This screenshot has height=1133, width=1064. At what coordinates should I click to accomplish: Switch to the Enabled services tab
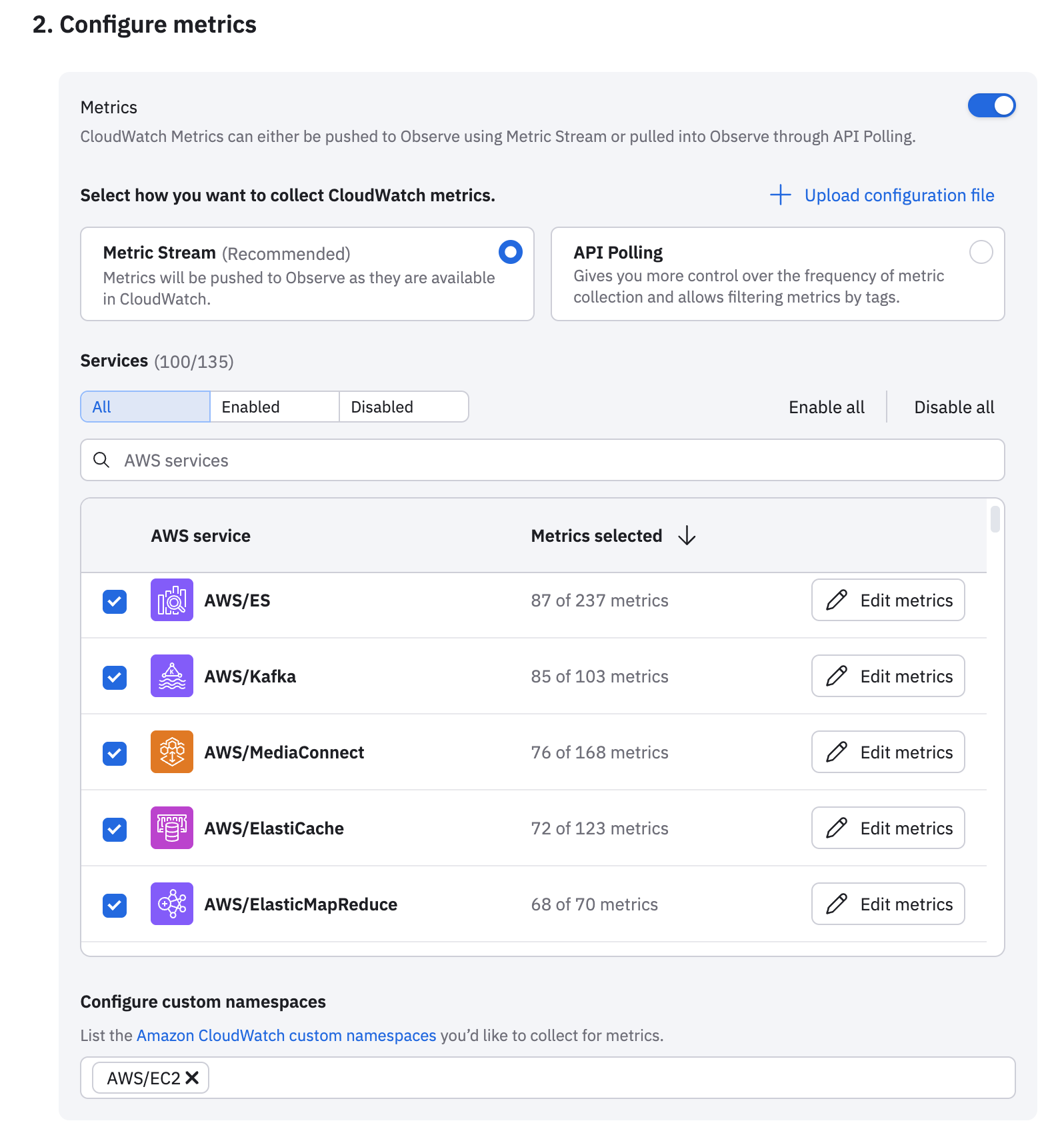pyautogui.click(x=275, y=407)
